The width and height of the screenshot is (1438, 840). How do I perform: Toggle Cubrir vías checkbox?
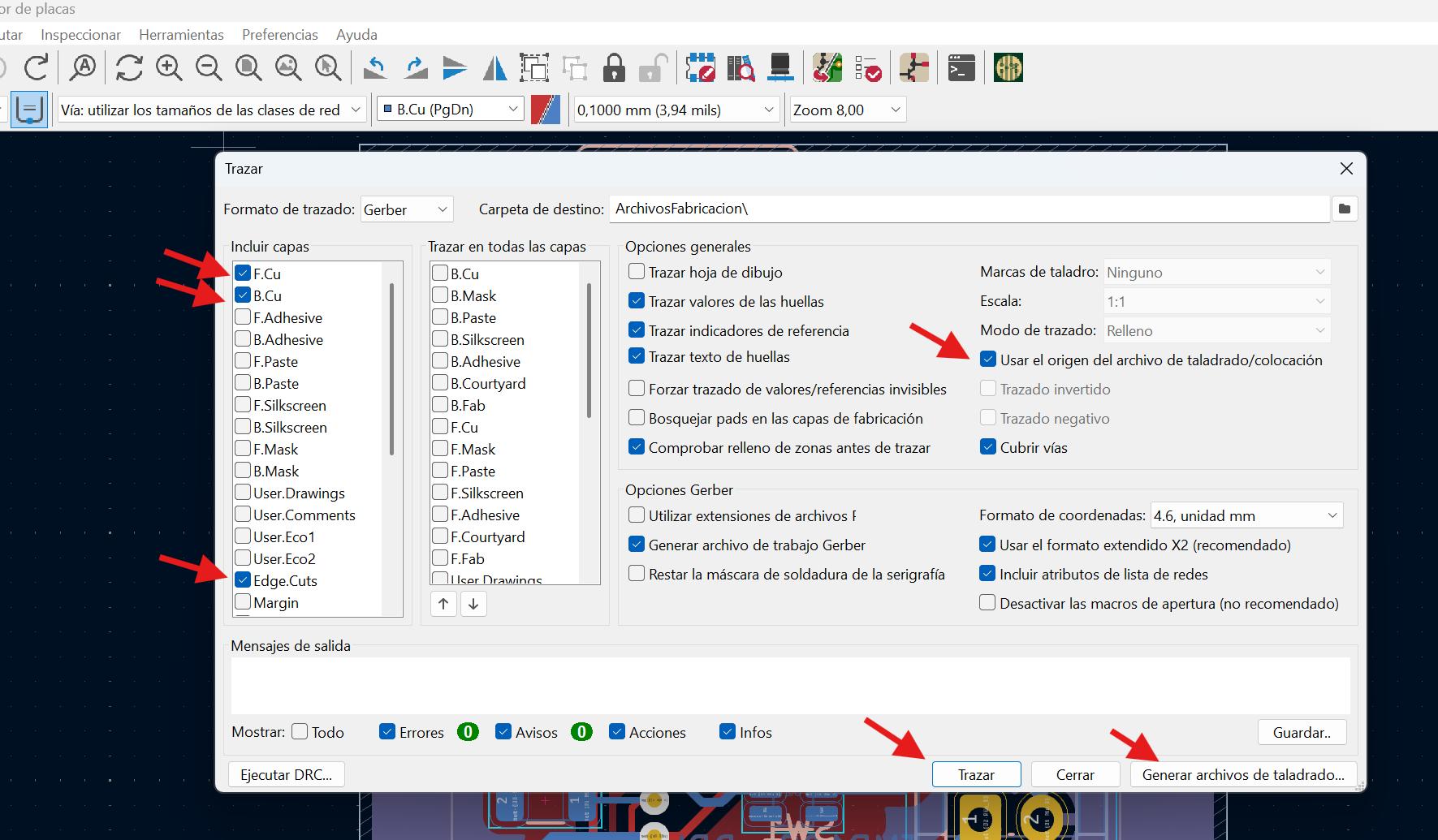pos(988,447)
